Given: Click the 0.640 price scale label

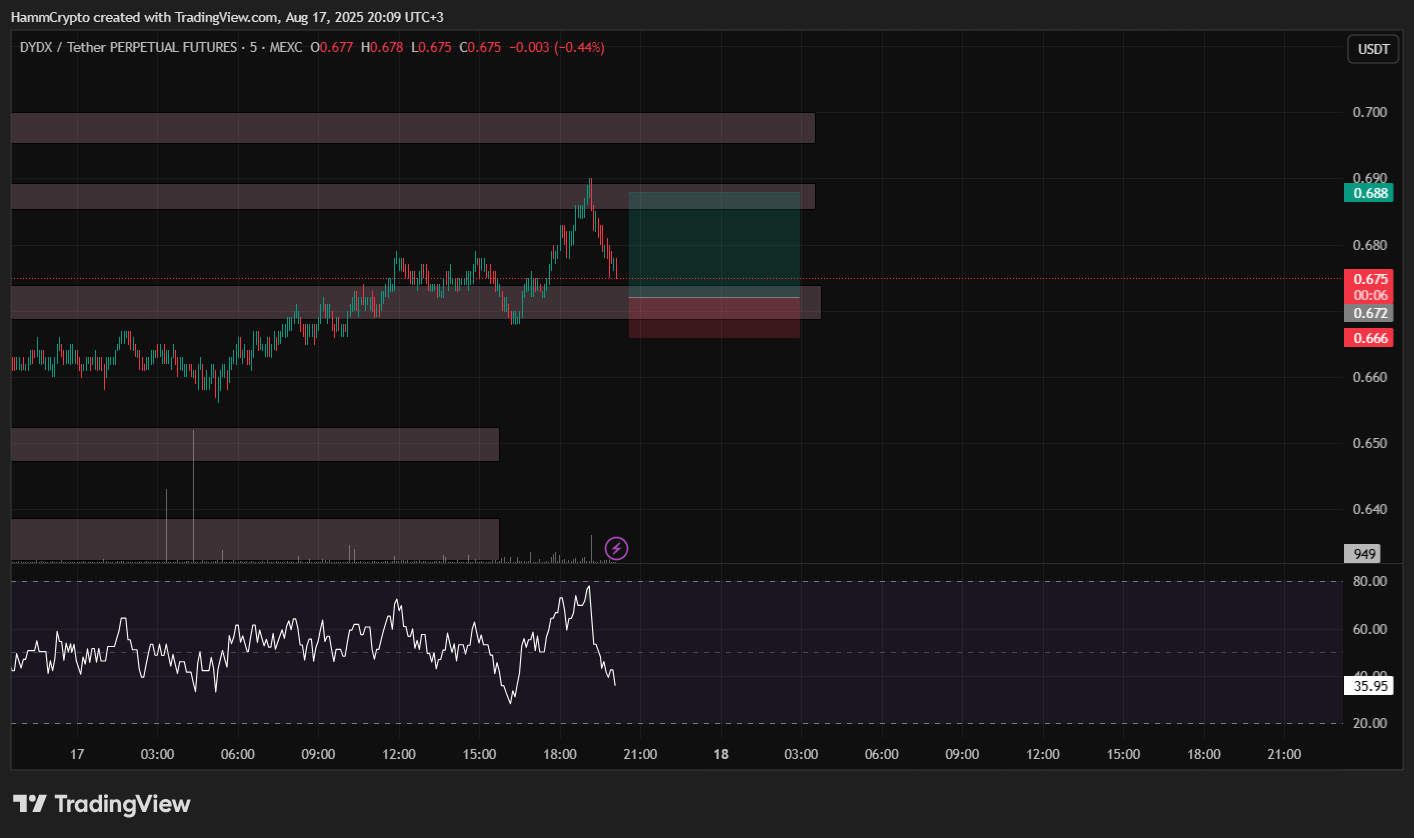Looking at the screenshot, I should click(1370, 509).
